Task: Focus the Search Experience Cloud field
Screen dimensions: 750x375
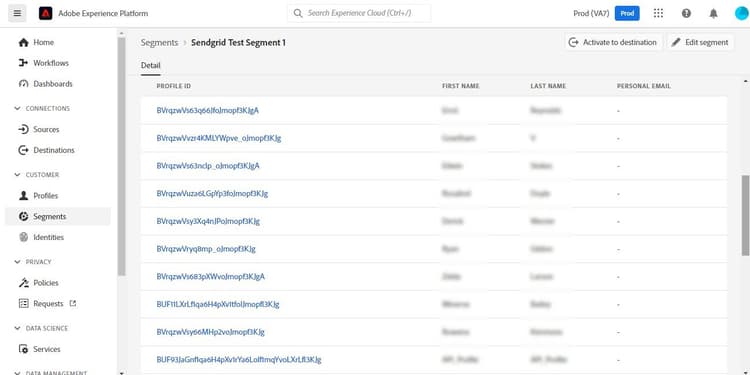Action: pyautogui.click(x=359, y=13)
